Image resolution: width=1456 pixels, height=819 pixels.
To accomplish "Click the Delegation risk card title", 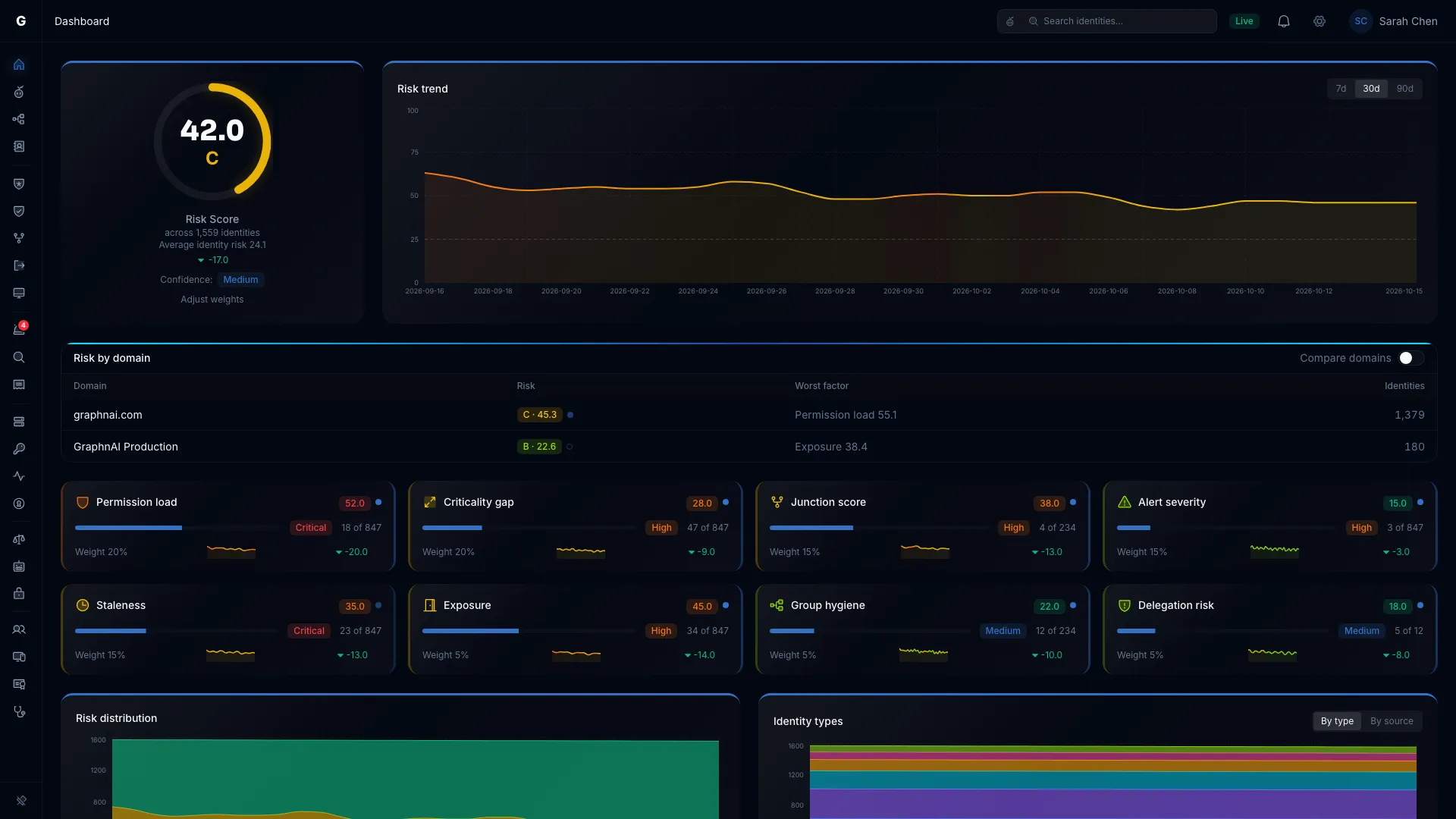I will pyautogui.click(x=1175, y=605).
